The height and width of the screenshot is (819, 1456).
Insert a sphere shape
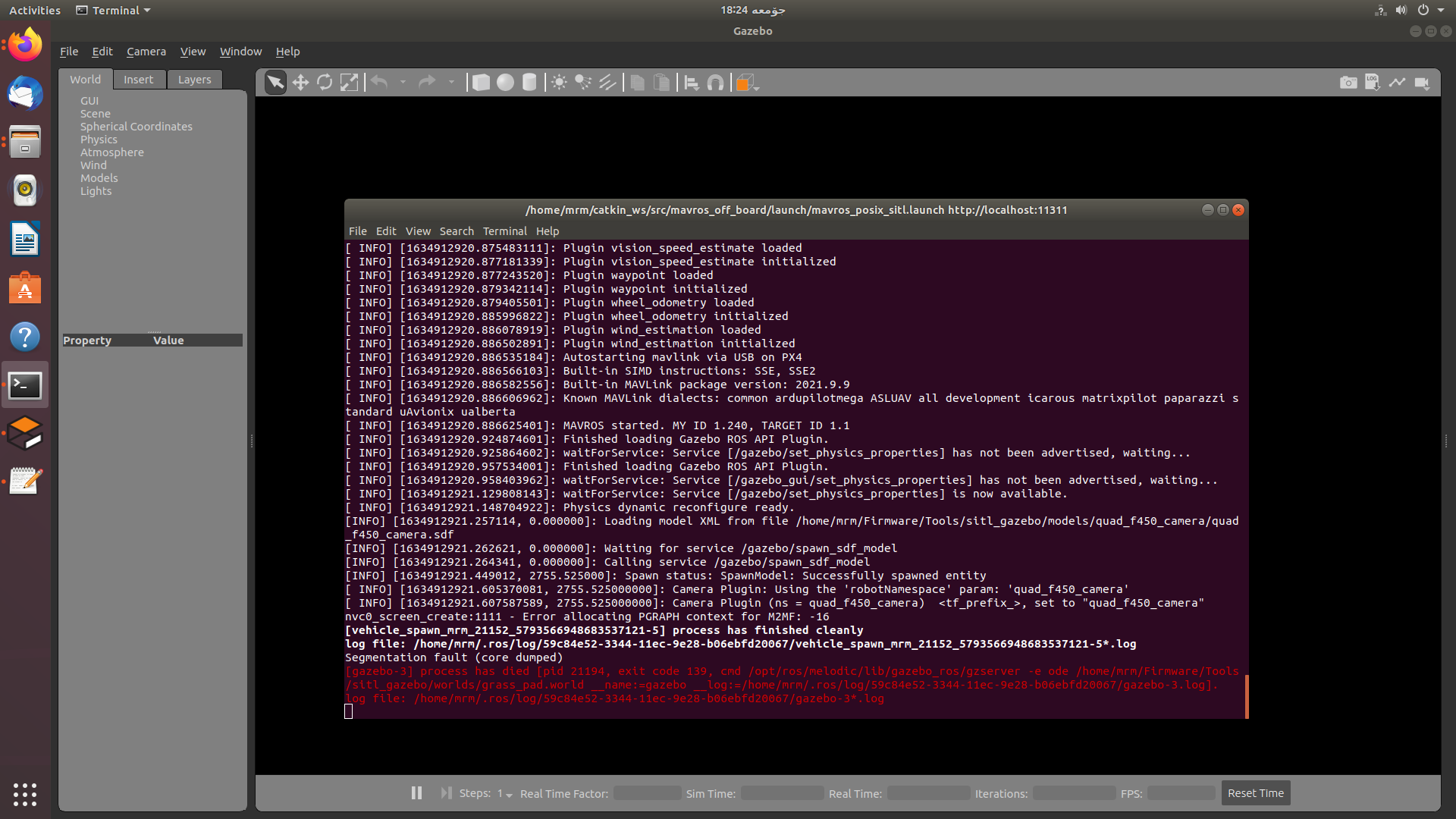coord(505,83)
